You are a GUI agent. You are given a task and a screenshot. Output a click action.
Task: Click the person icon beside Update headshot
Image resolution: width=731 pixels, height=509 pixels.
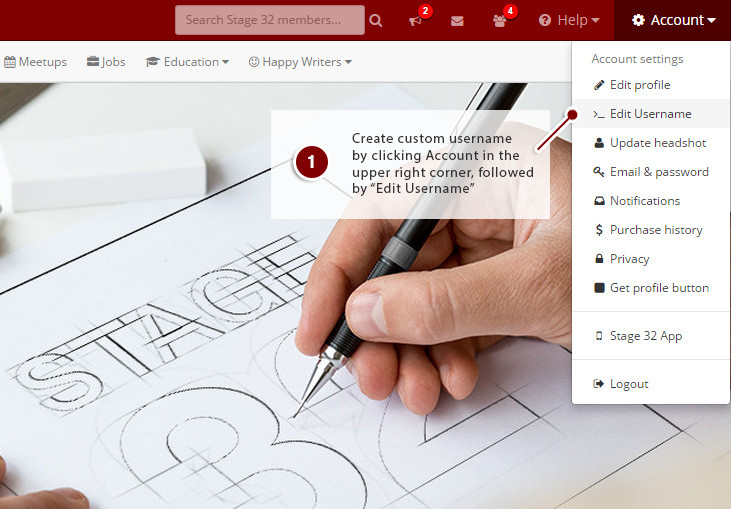599,143
